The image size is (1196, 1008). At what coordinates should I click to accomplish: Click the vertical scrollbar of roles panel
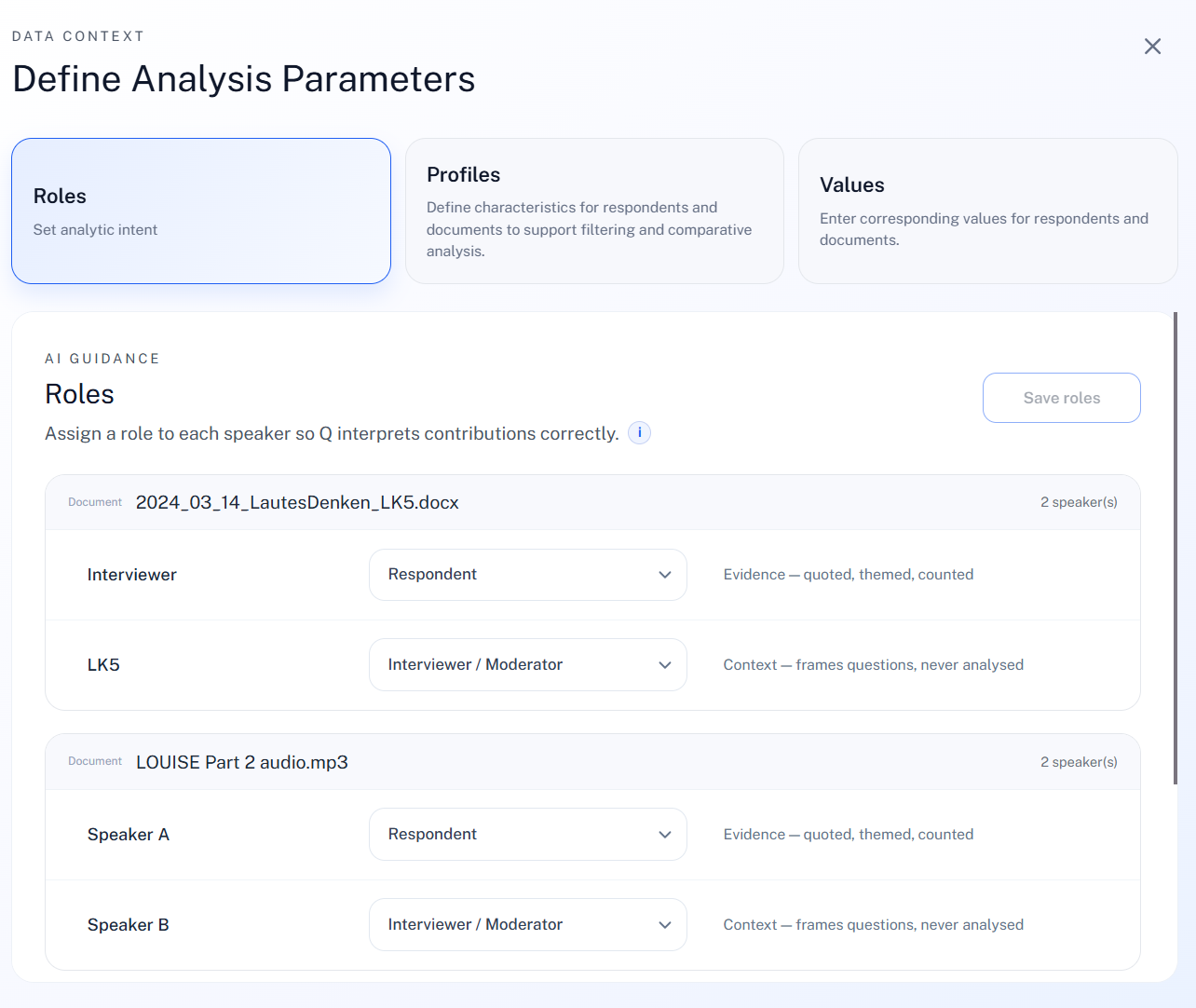1176,549
